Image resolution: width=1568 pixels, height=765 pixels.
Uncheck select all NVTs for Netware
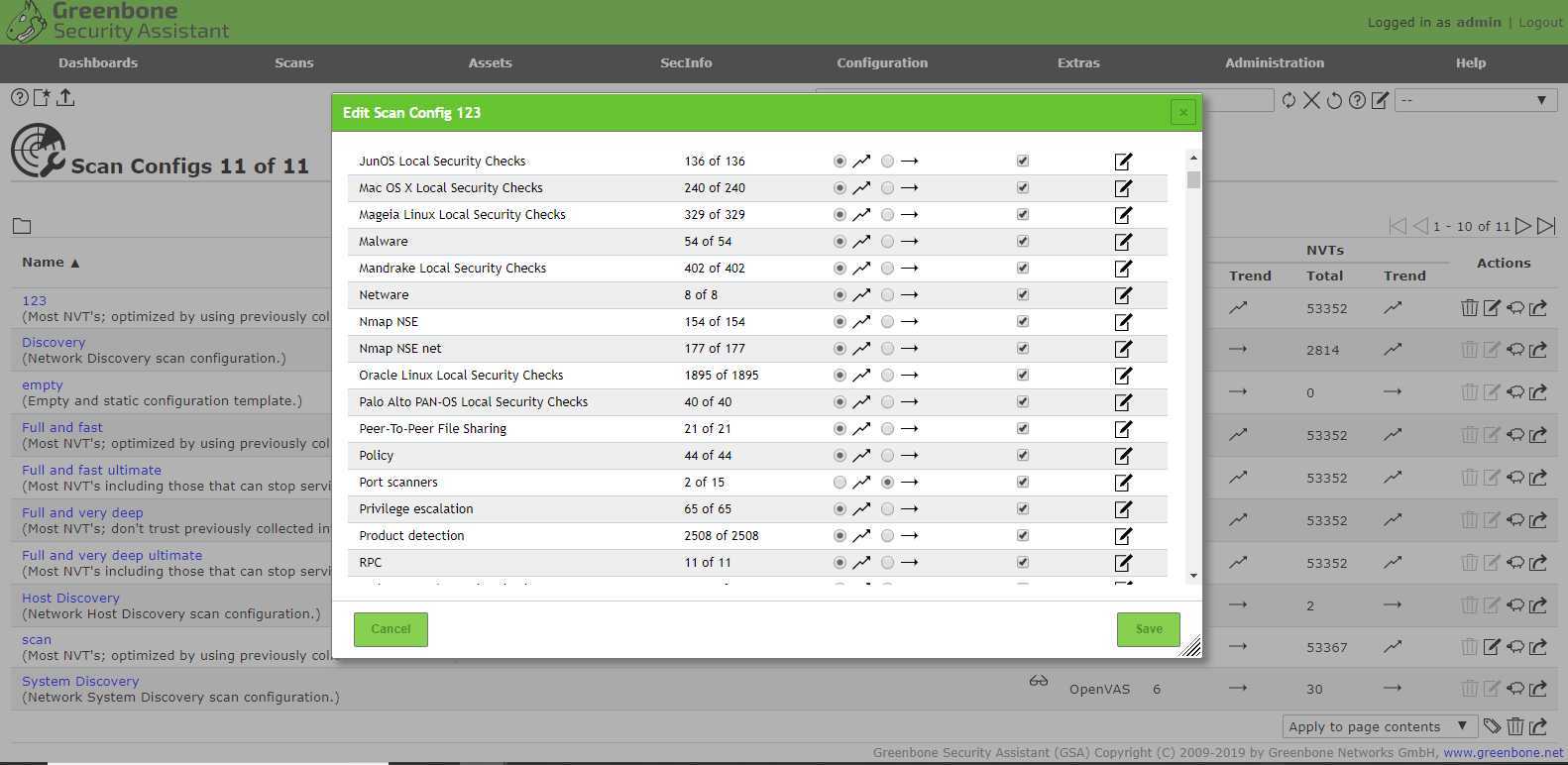[x=1023, y=294]
